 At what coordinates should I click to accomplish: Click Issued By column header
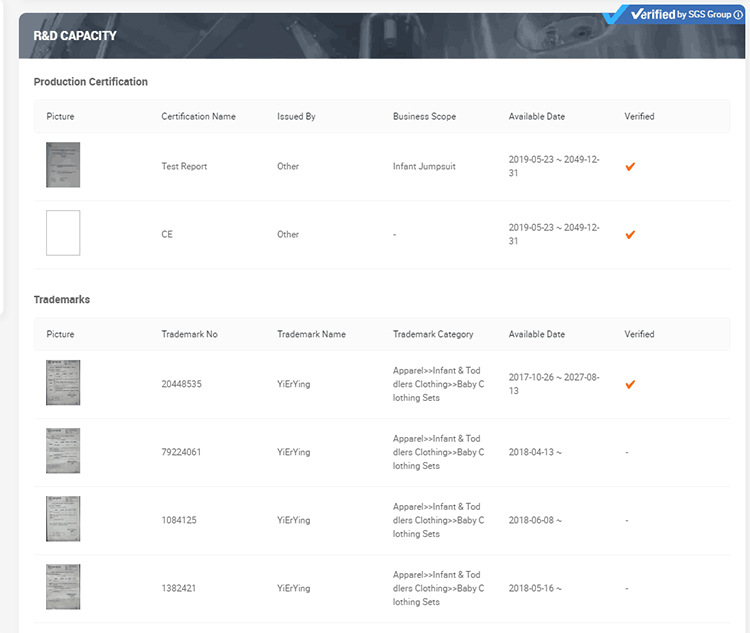(297, 116)
